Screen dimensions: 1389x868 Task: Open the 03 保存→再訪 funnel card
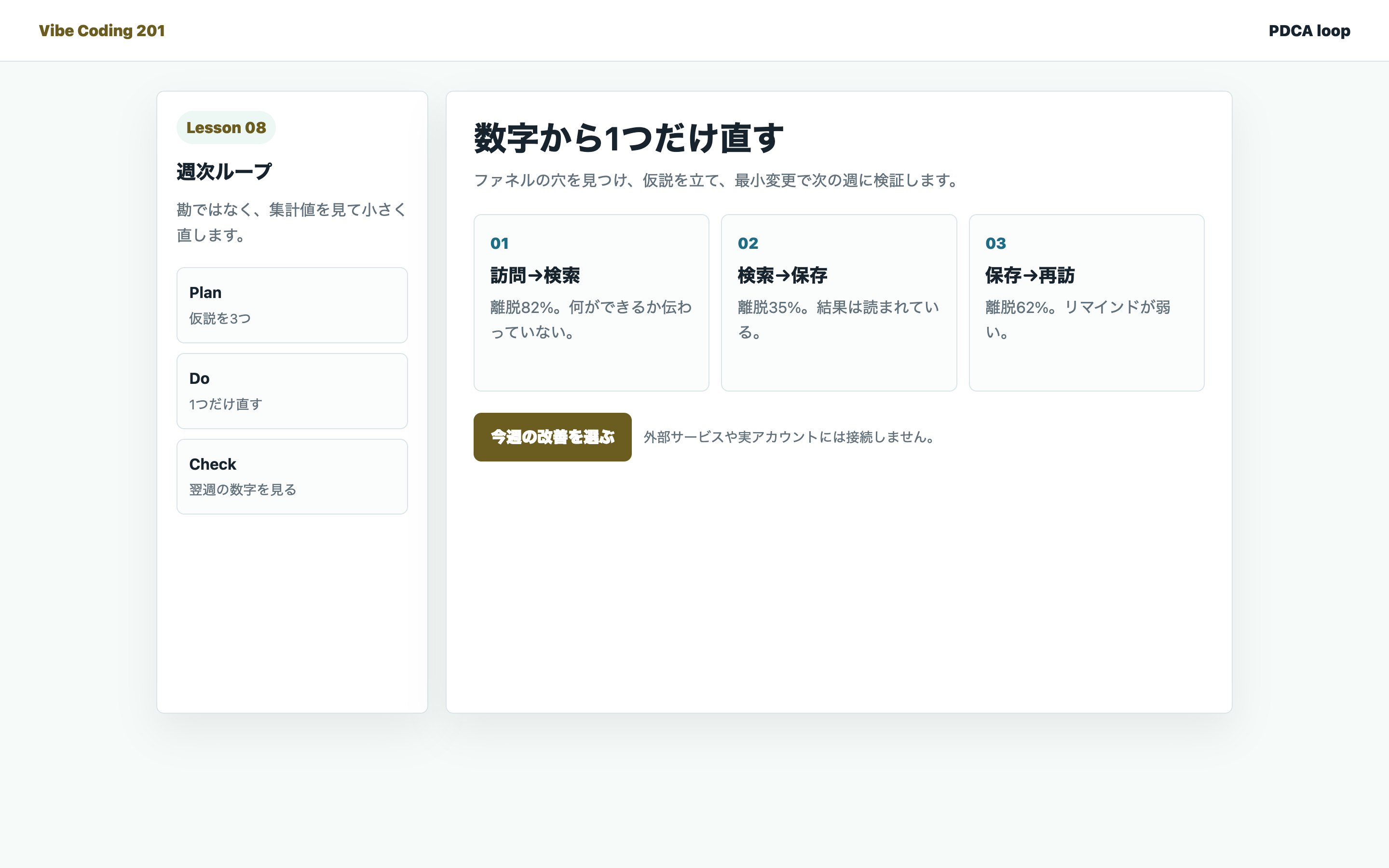tap(1087, 302)
